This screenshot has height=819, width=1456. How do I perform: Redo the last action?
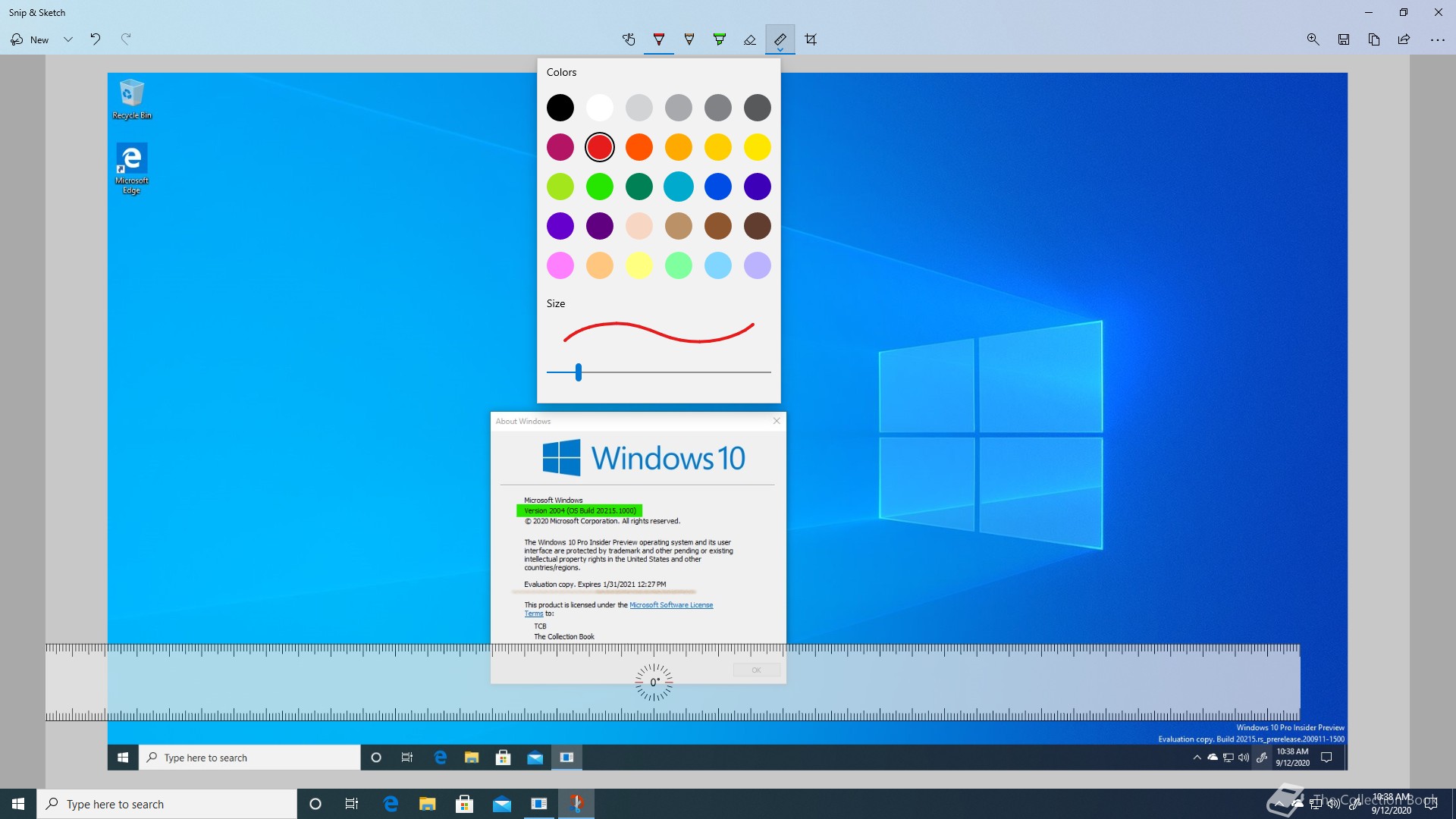[x=126, y=39]
